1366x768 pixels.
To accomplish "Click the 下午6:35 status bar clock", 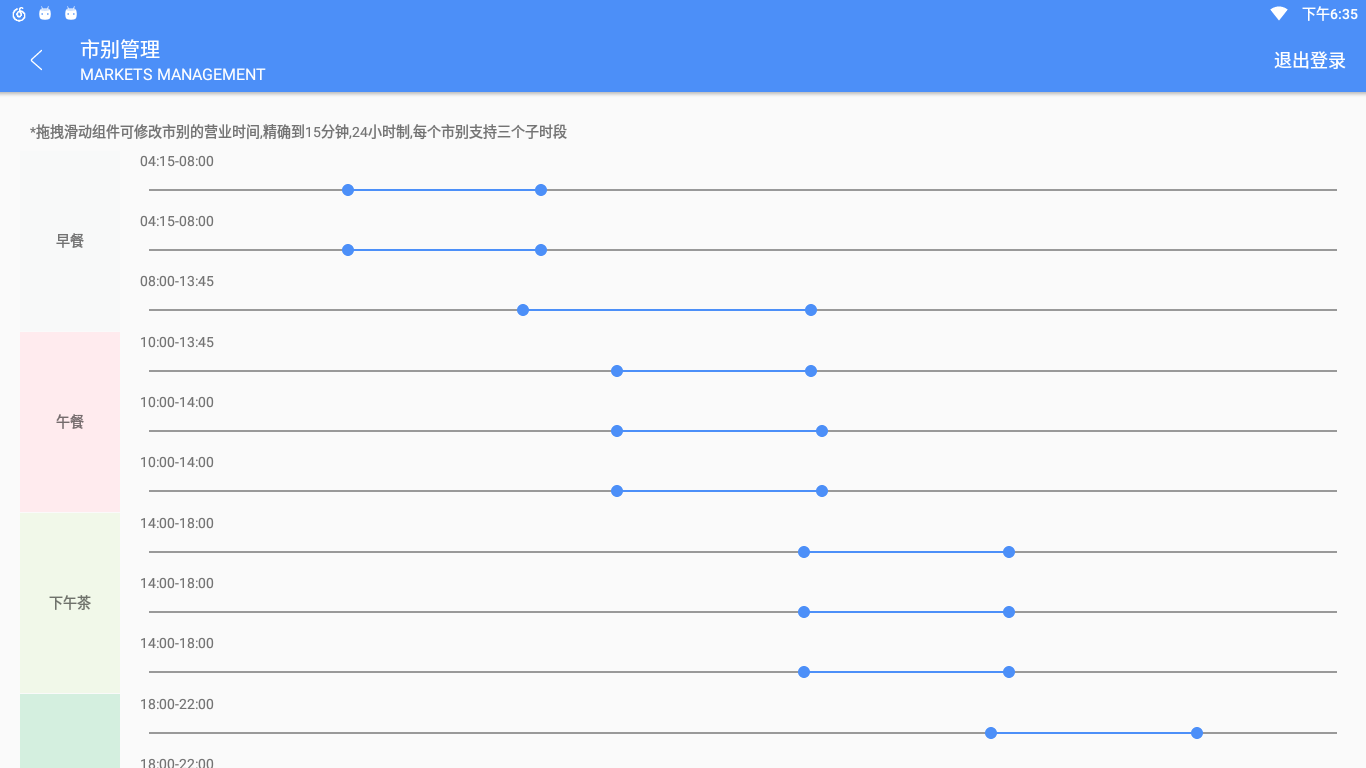I will click(1329, 14).
